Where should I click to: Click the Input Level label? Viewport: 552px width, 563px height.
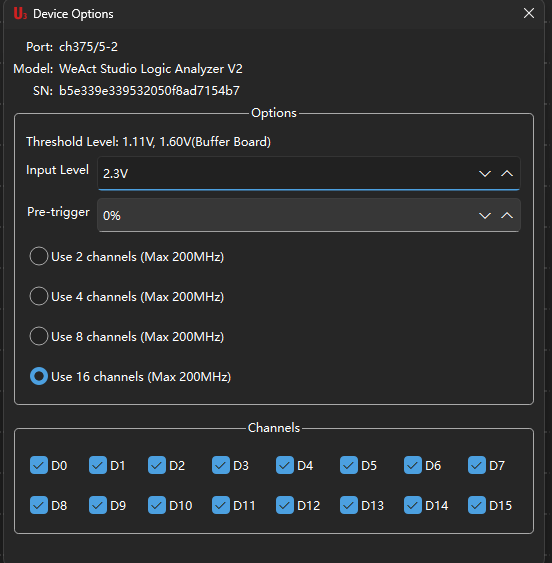point(57,169)
